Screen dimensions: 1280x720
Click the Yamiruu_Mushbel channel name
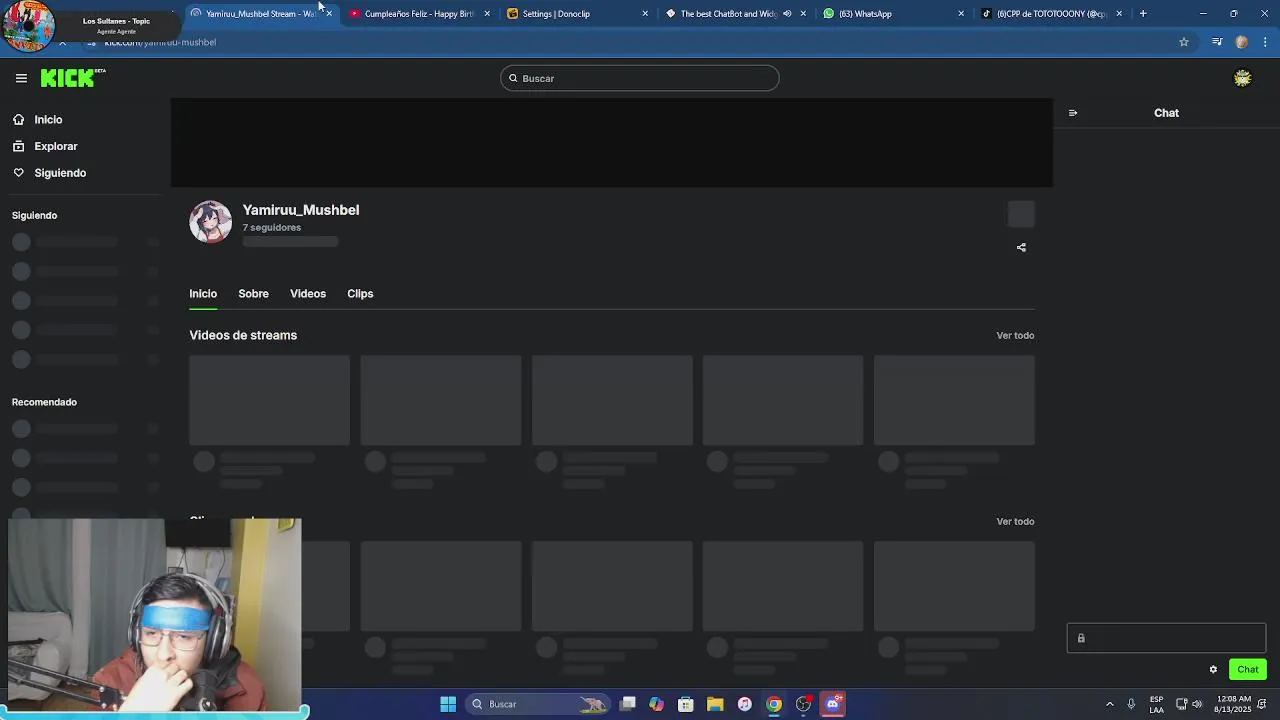(301, 210)
